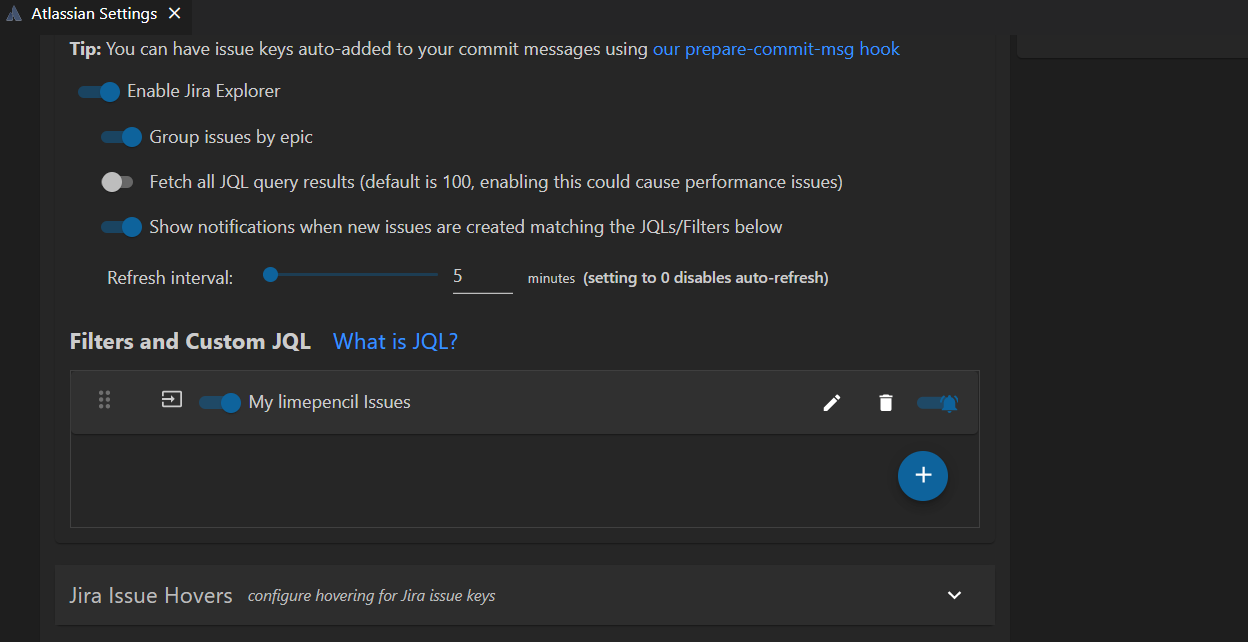
Task: Toggle new issue notifications switch
Action: pos(121,227)
